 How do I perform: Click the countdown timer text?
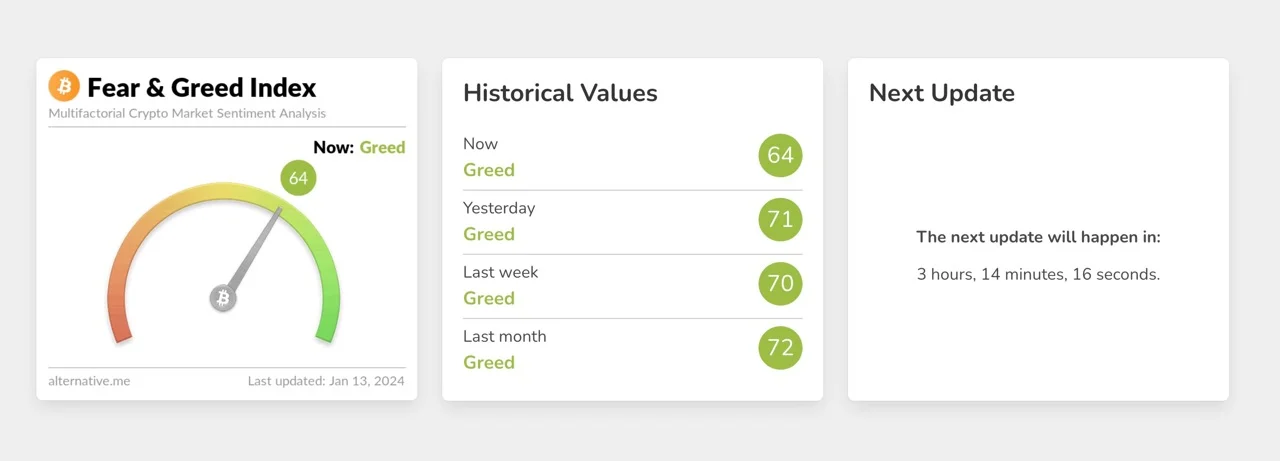[1038, 274]
